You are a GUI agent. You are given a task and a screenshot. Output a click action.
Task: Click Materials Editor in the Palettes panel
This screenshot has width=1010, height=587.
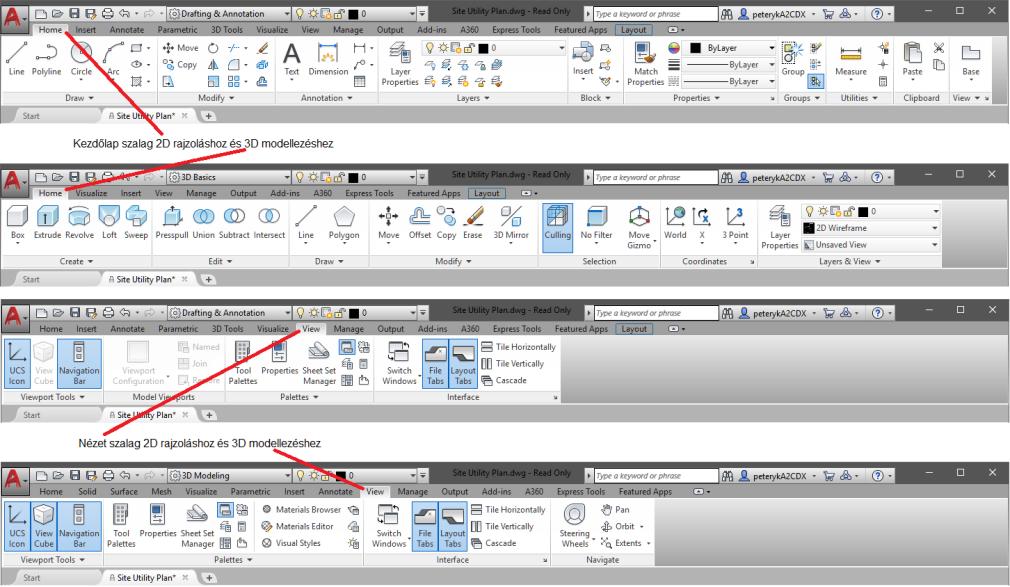point(298,526)
